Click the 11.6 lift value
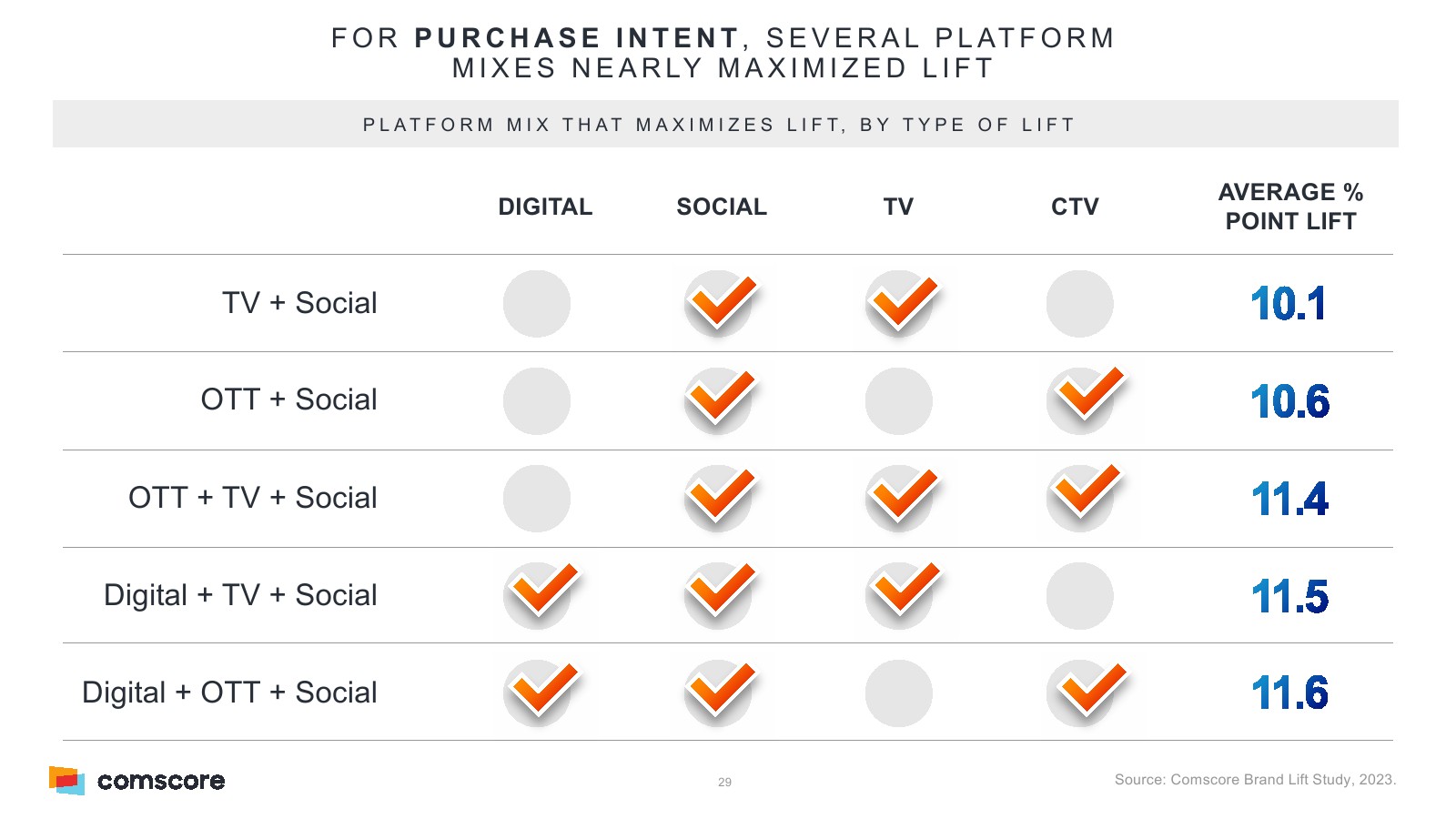 point(1289,693)
